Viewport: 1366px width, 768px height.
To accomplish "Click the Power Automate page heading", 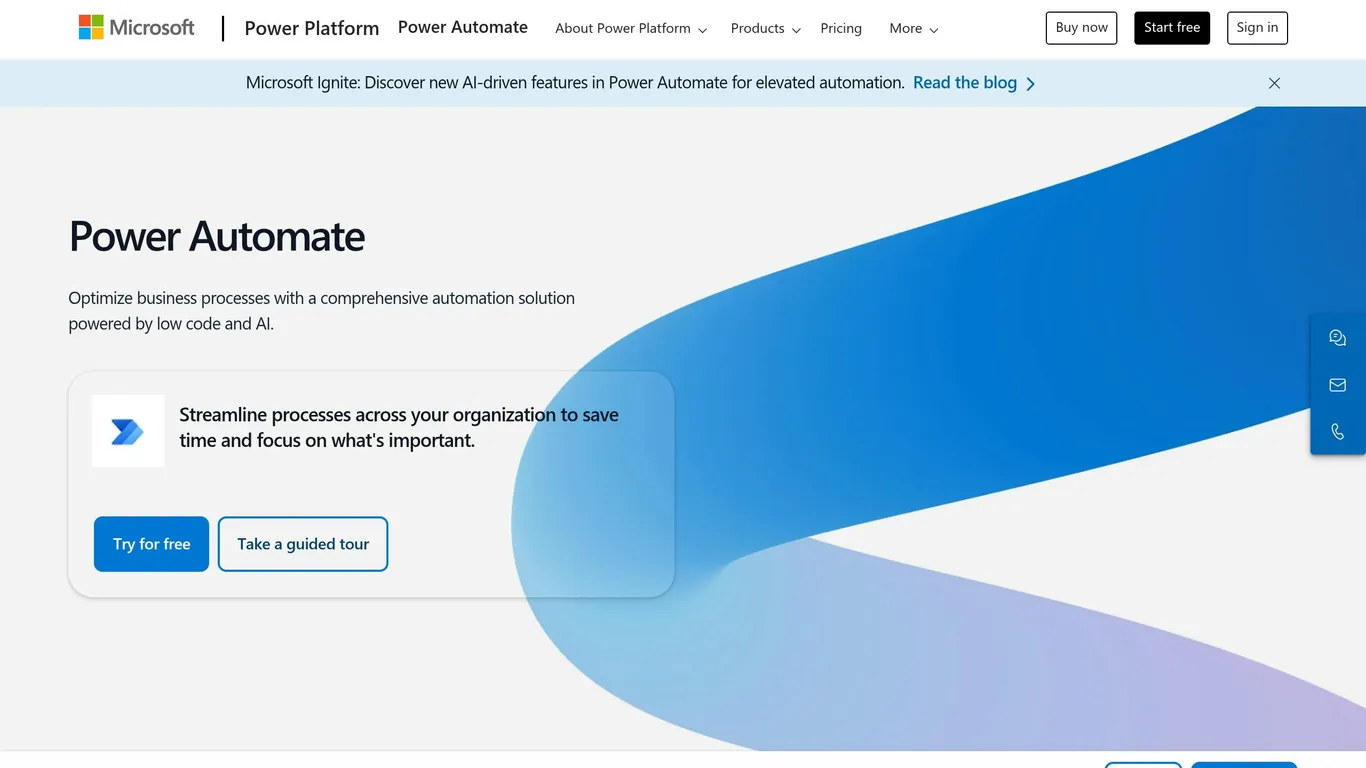I will [x=217, y=237].
